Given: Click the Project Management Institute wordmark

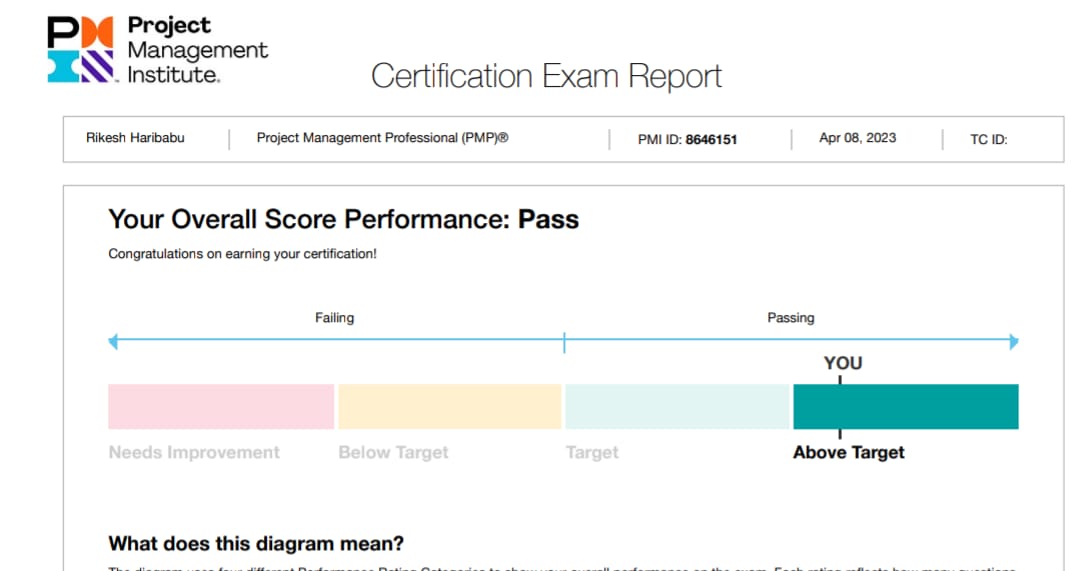Looking at the screenshot, I should pos(198,50).
